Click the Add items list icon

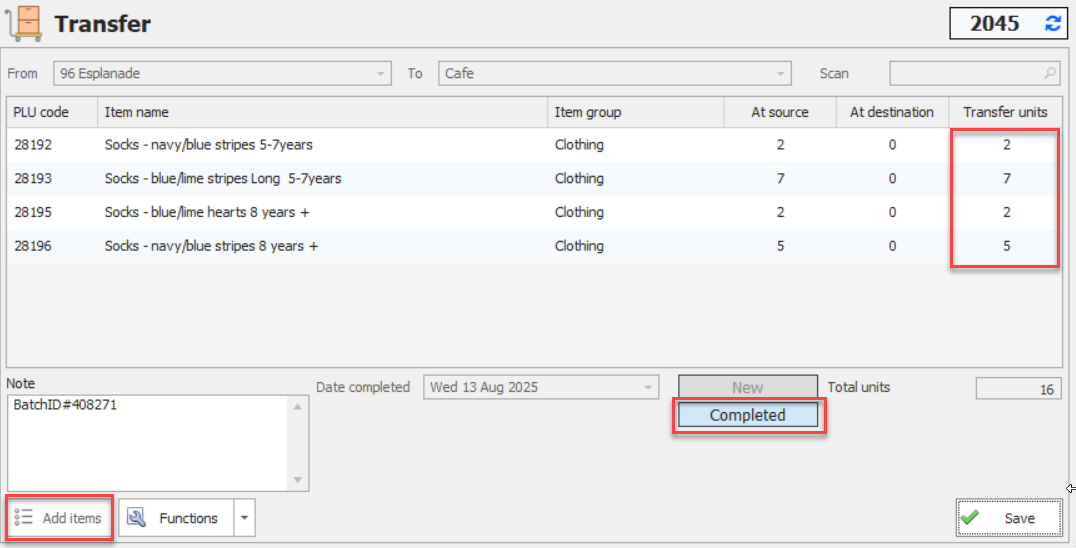[23, 517]
